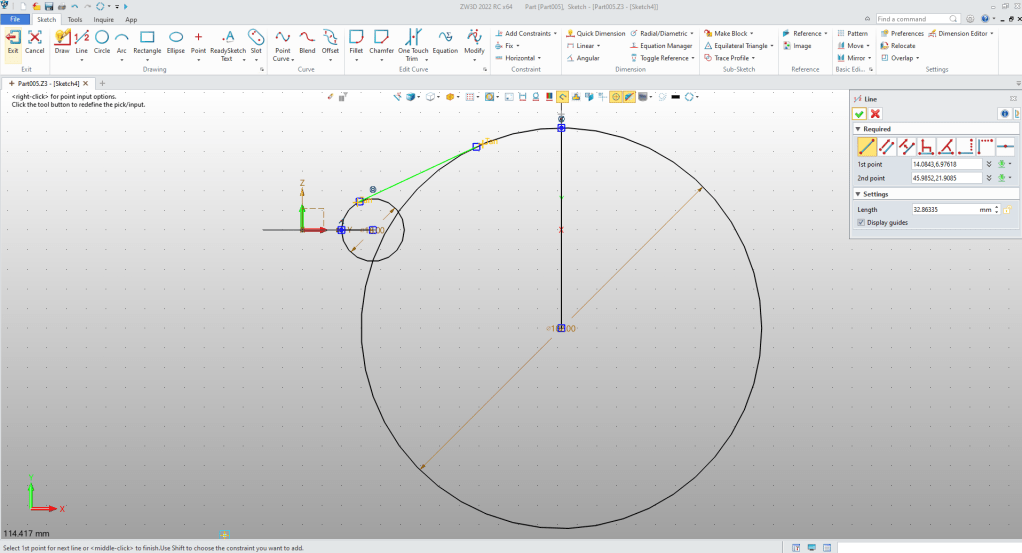Toggle Reference dimension option
The image size is (1022, 553).
664,58
